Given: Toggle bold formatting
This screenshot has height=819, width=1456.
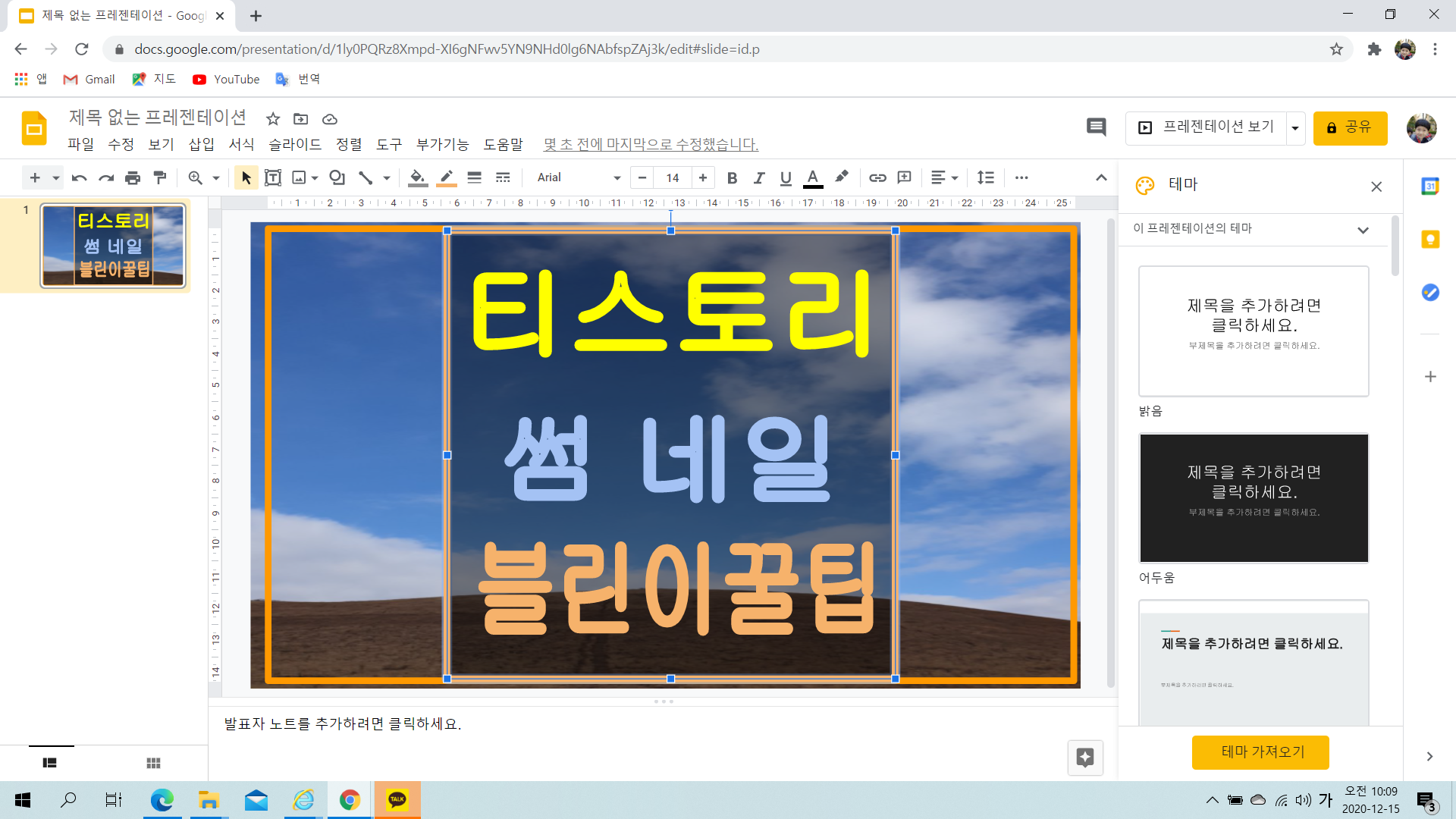Looking at the screenshot, I should tap(732, 177).
